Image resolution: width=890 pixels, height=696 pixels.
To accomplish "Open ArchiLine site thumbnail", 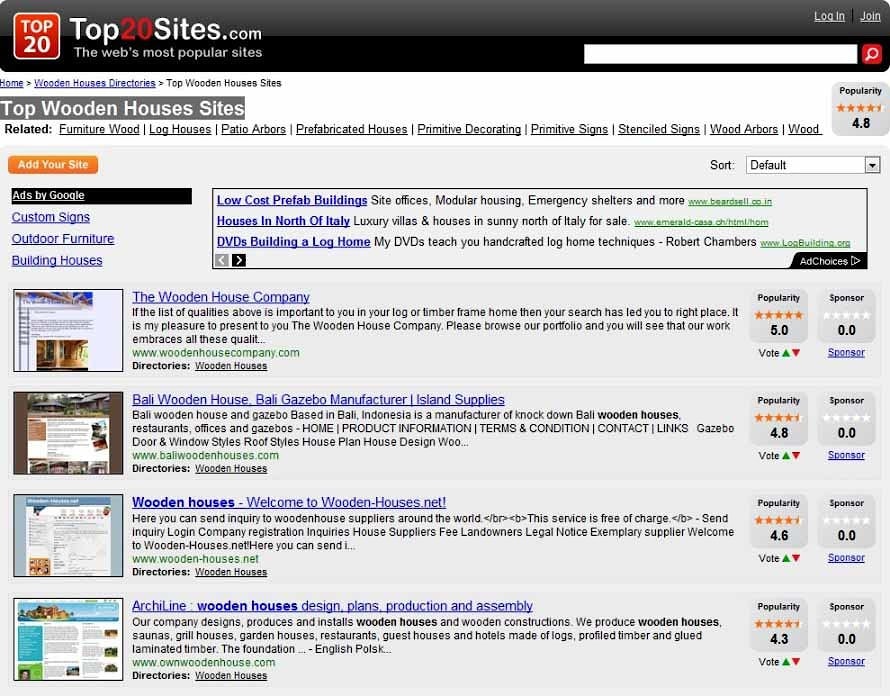I will click(68, 639).
